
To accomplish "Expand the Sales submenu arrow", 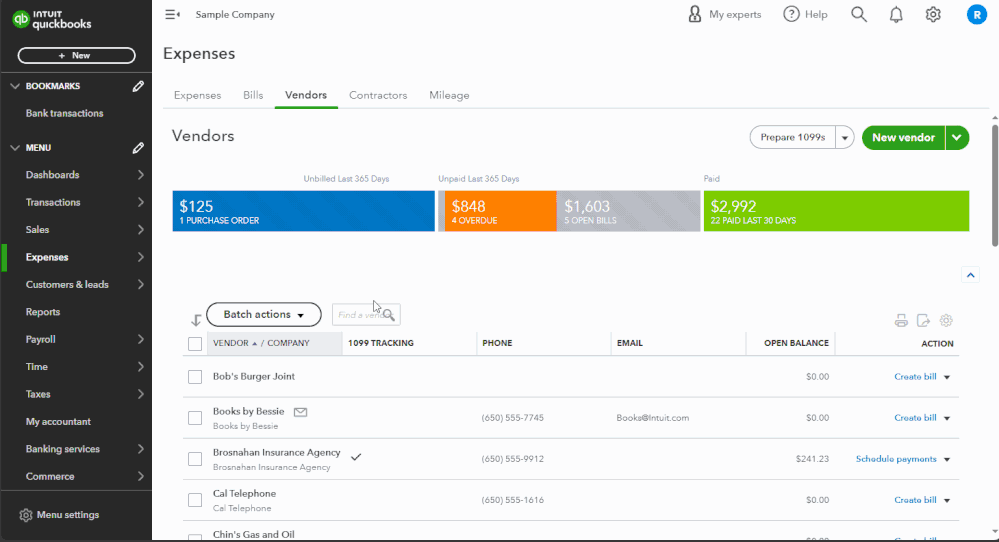I will pos(141,229).
